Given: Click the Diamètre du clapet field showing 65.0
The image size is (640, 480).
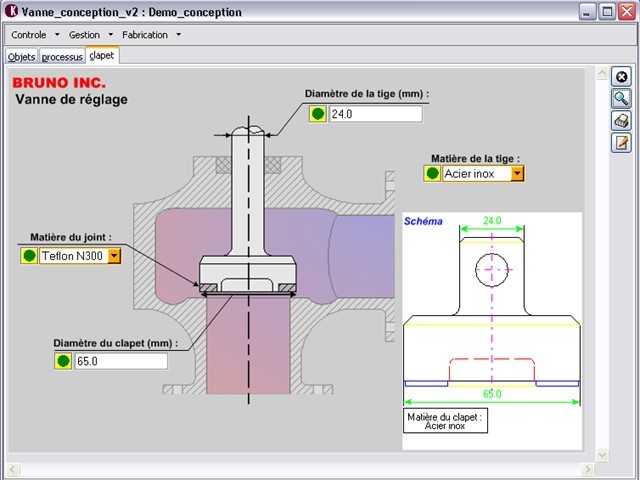Looking at the screenshot, I should [121, 361].
